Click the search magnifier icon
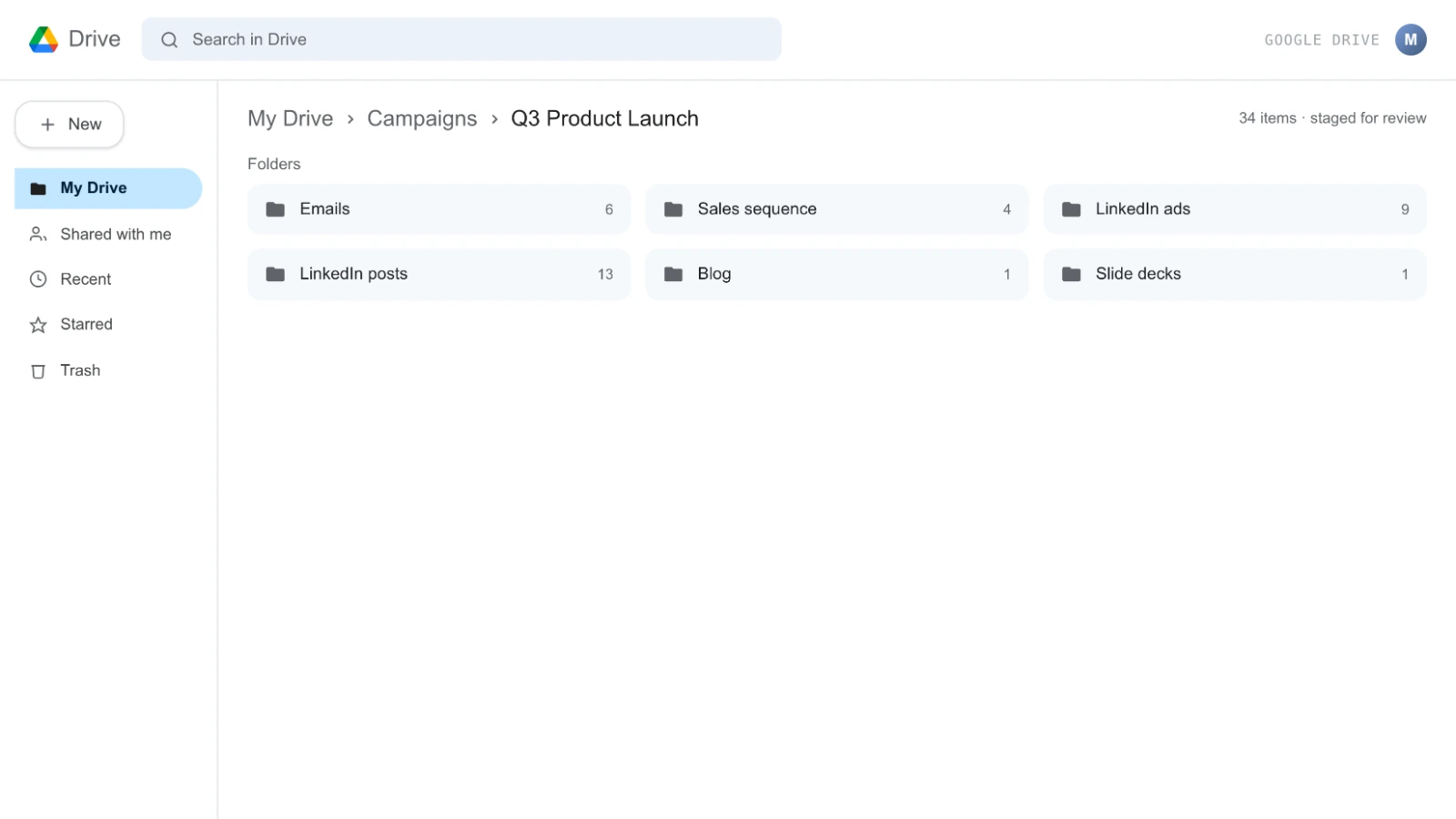 point(169,39)
